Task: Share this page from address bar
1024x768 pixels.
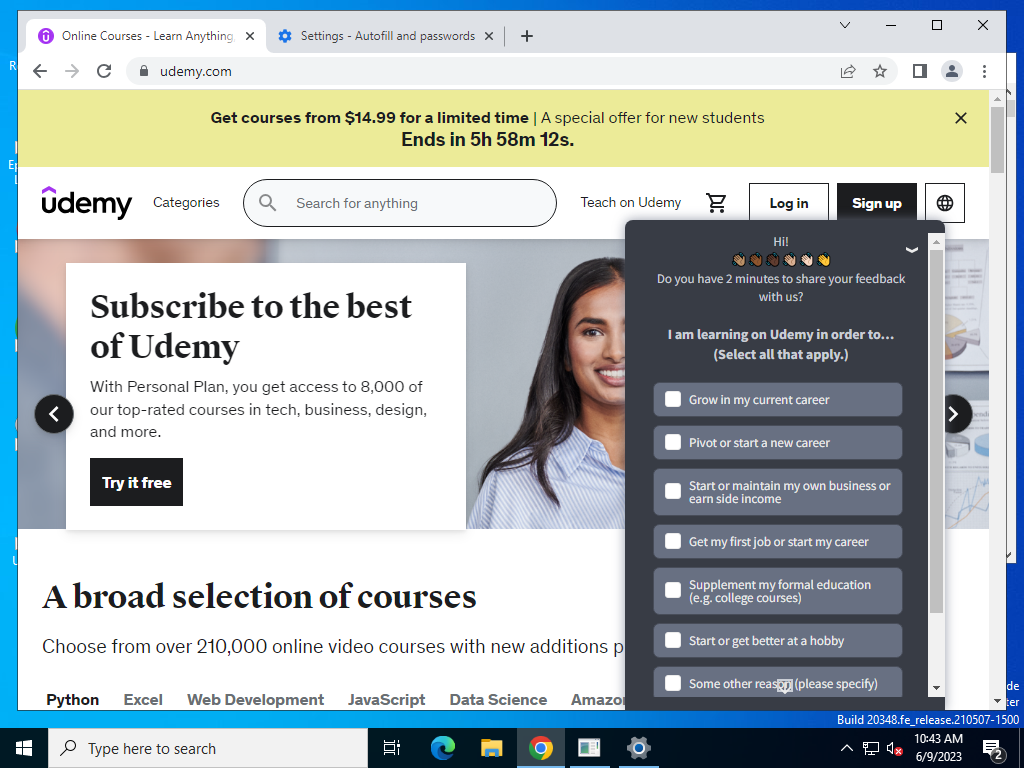Action: (x=848, y=71)
